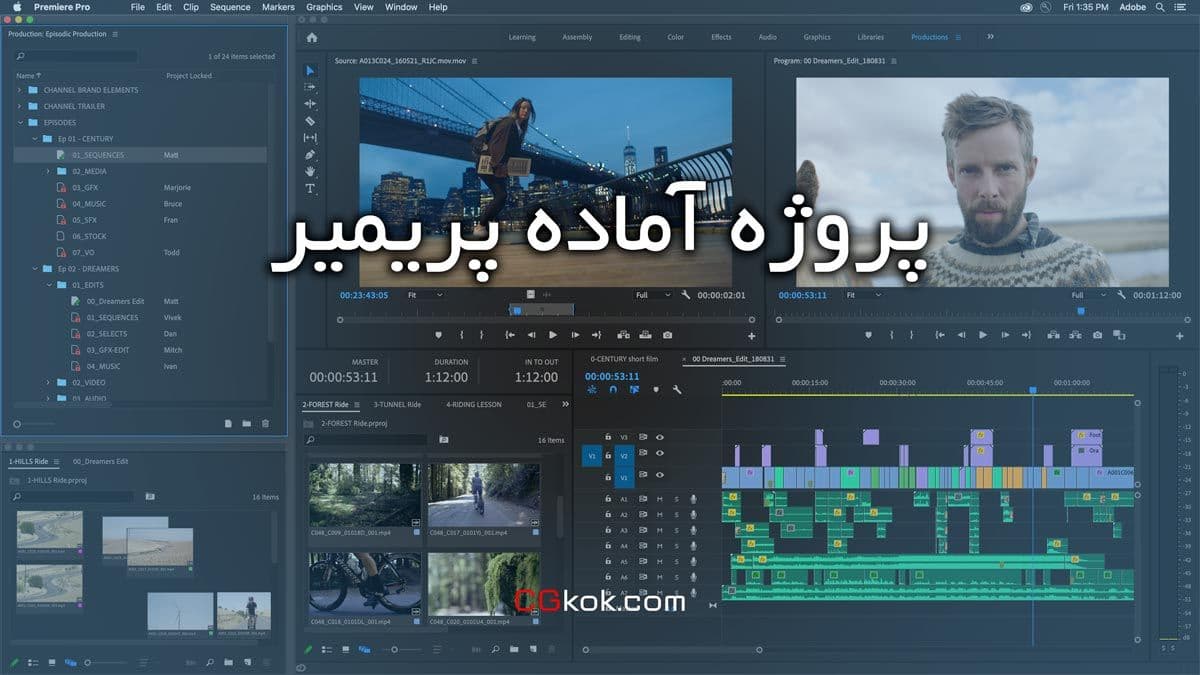1200x675 pixels.
Task: Collapse EPISODES folder
Action: 19,122
